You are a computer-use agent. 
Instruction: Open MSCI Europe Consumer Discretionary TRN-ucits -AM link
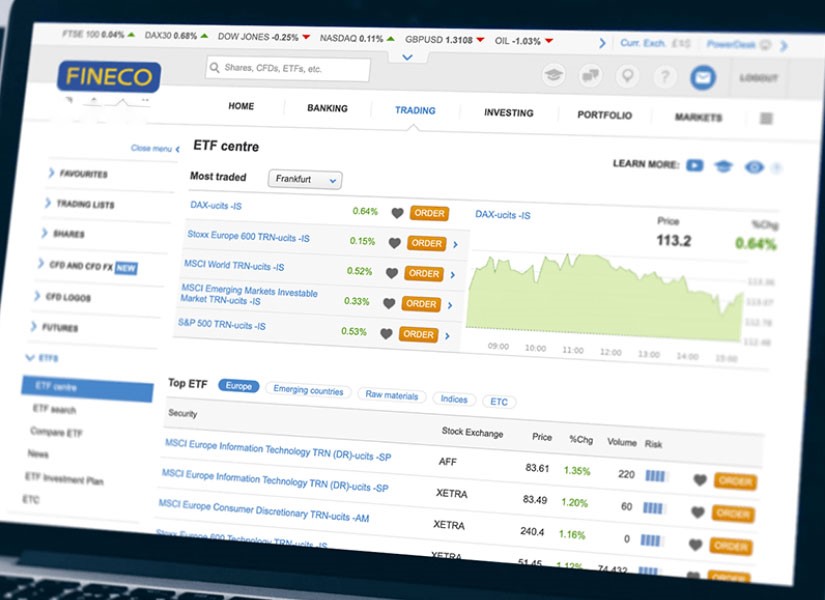[x=264, y=511]
